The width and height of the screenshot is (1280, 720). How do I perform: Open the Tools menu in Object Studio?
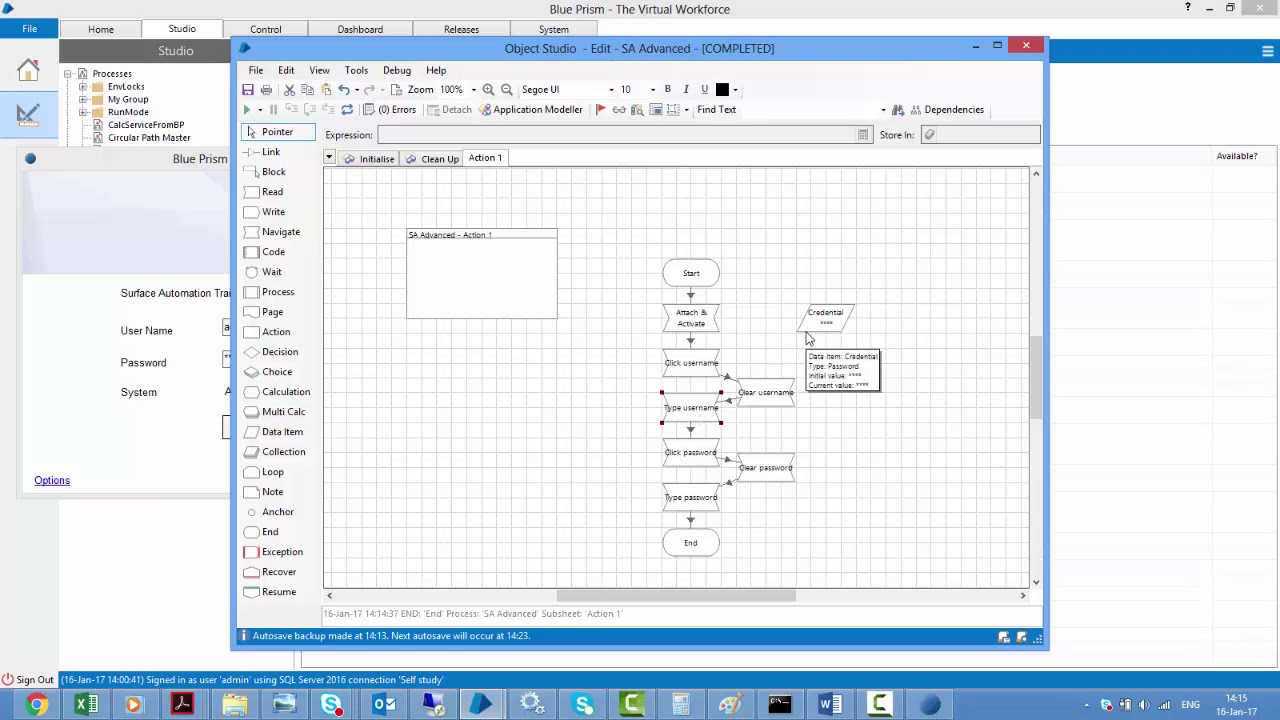point(356,70)
